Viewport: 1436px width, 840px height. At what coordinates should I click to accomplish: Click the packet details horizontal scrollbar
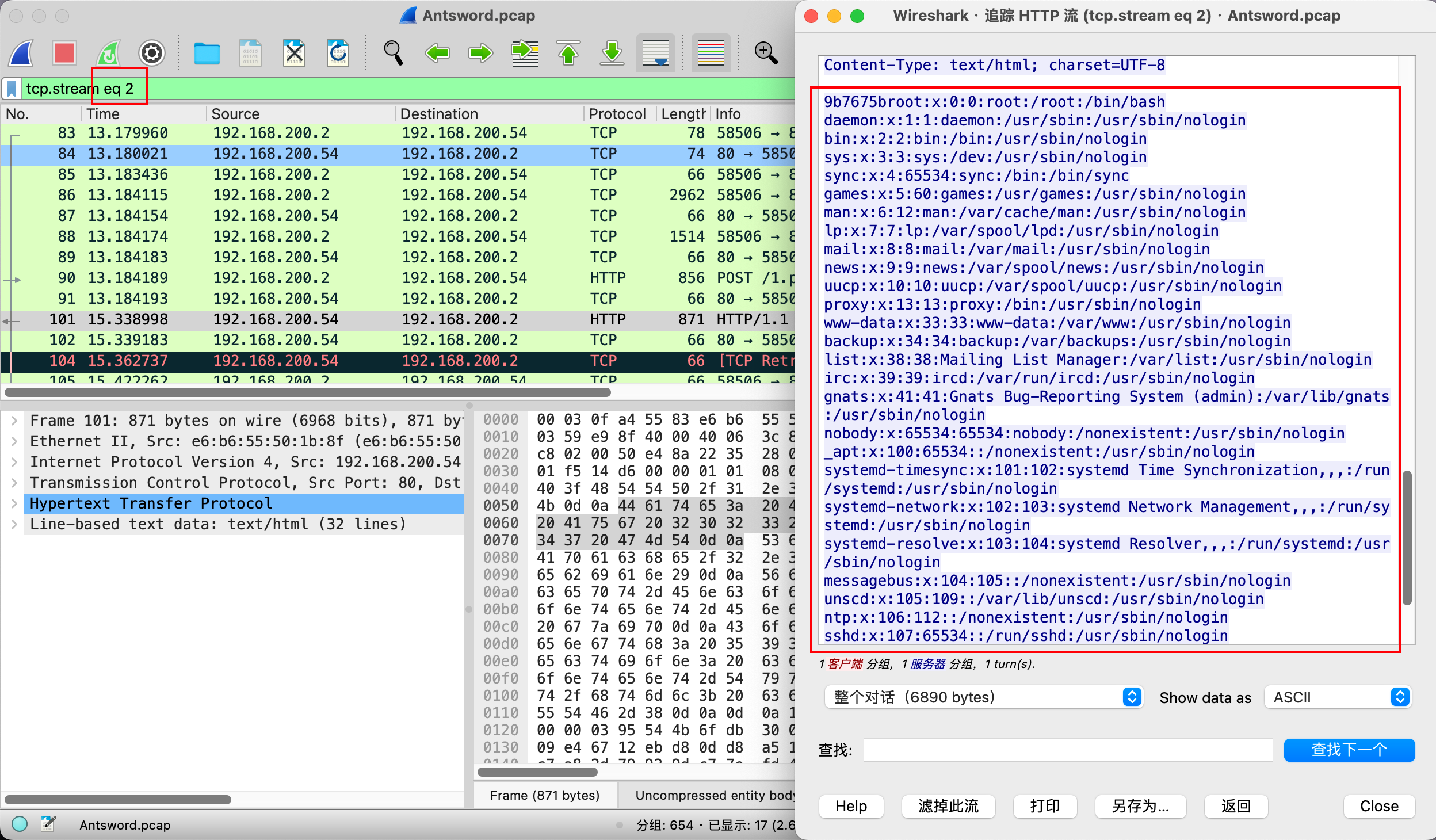pyautogui.click(x=118, y=800)
